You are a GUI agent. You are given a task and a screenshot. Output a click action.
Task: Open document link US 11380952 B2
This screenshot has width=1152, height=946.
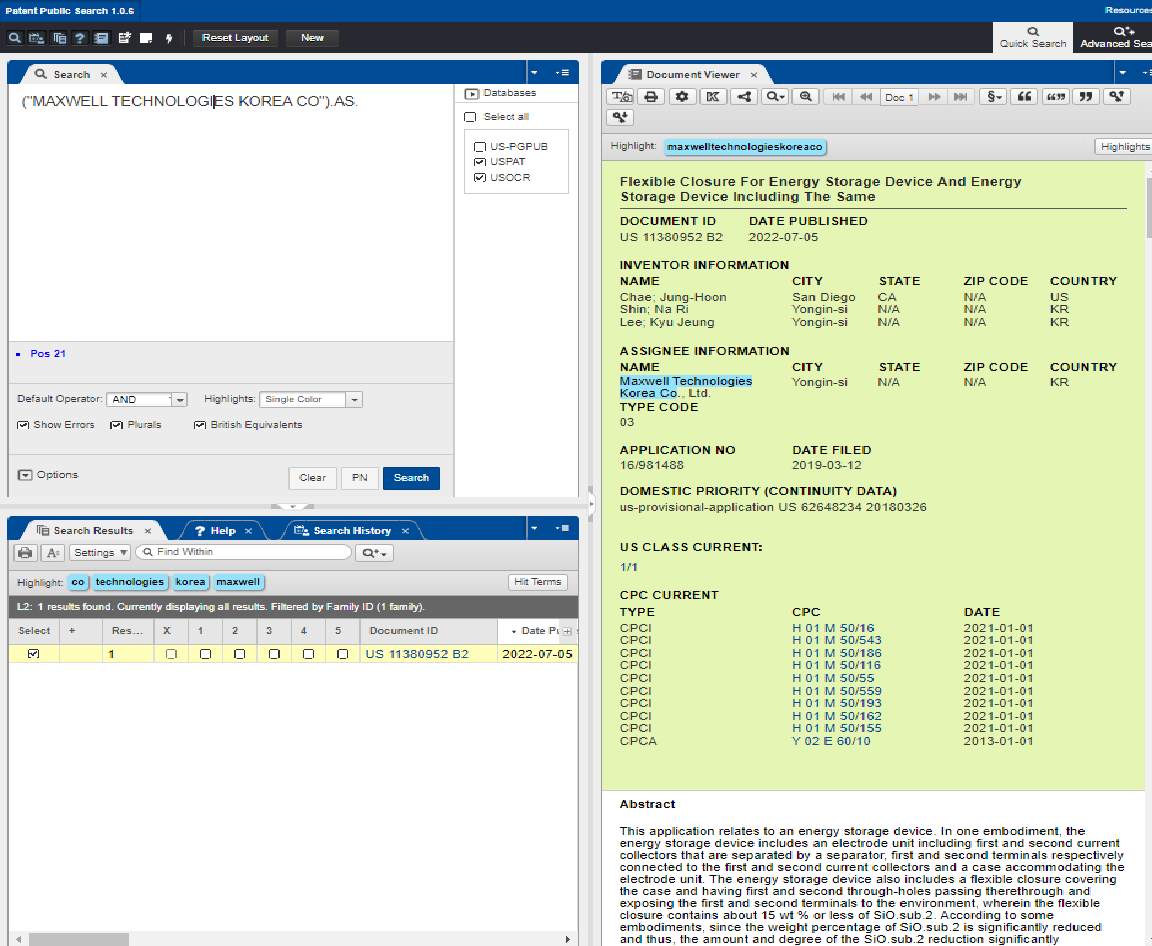(x=416, y=654)
